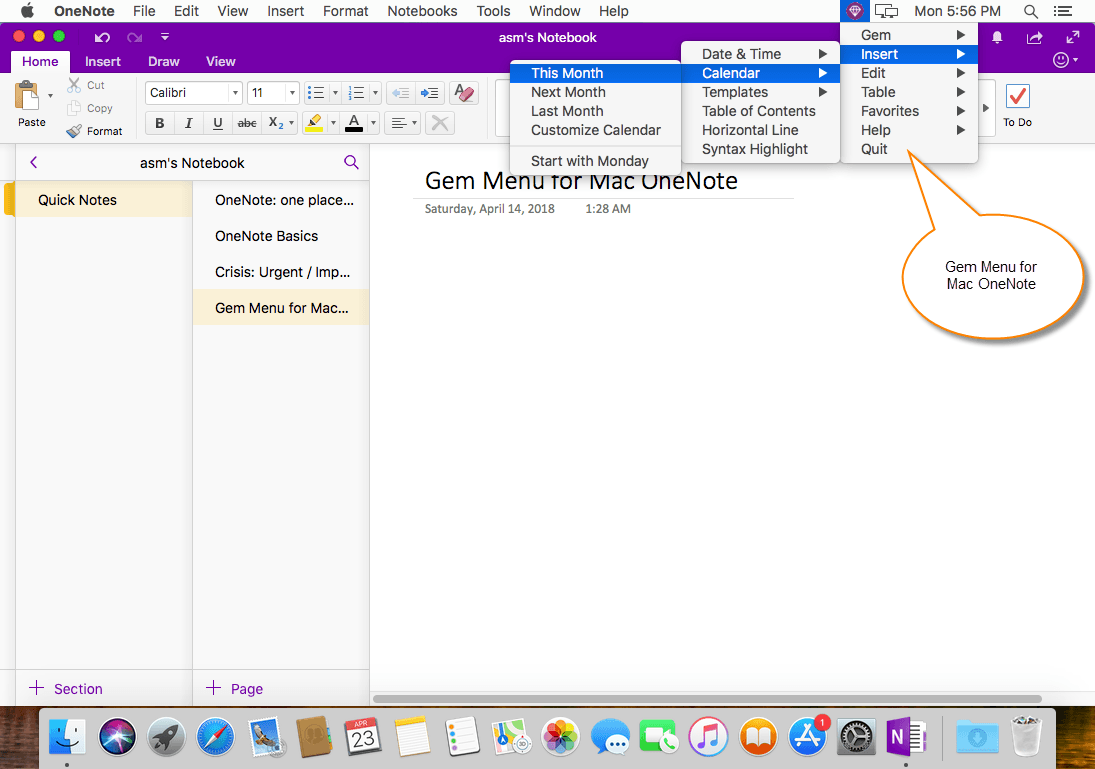The width and height of the screenshot is (1095, 769).
Task: Open the OneNote Basics page
Action: point(266,236)
